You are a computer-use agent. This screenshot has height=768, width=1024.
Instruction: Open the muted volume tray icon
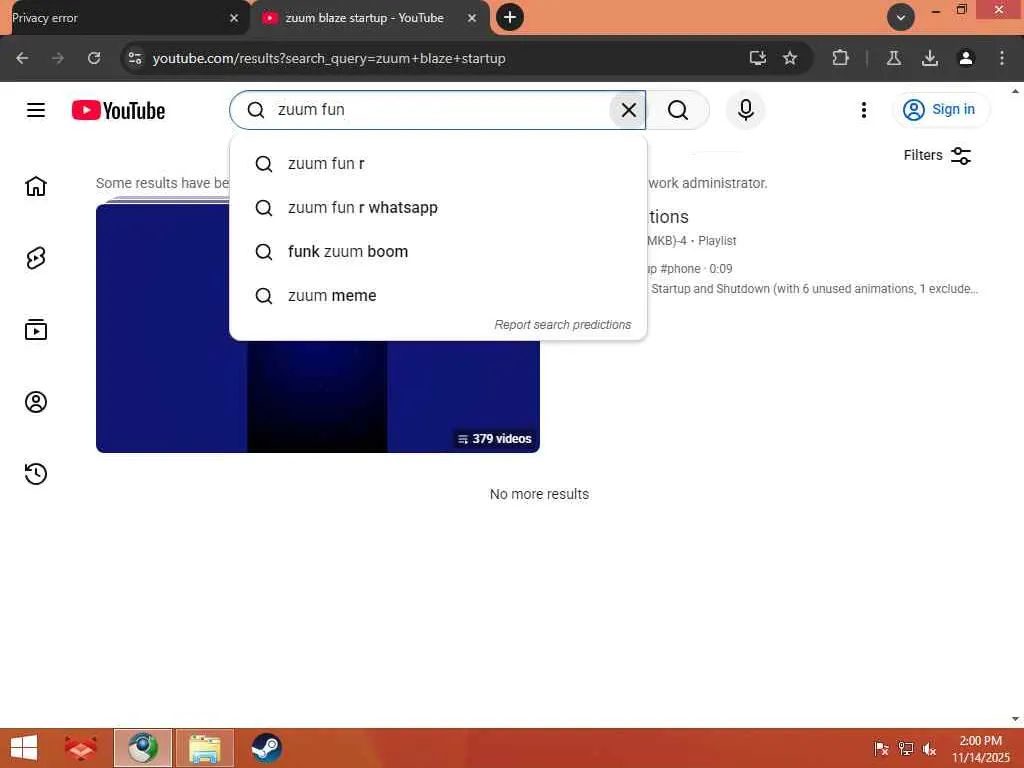coord(929,749)
